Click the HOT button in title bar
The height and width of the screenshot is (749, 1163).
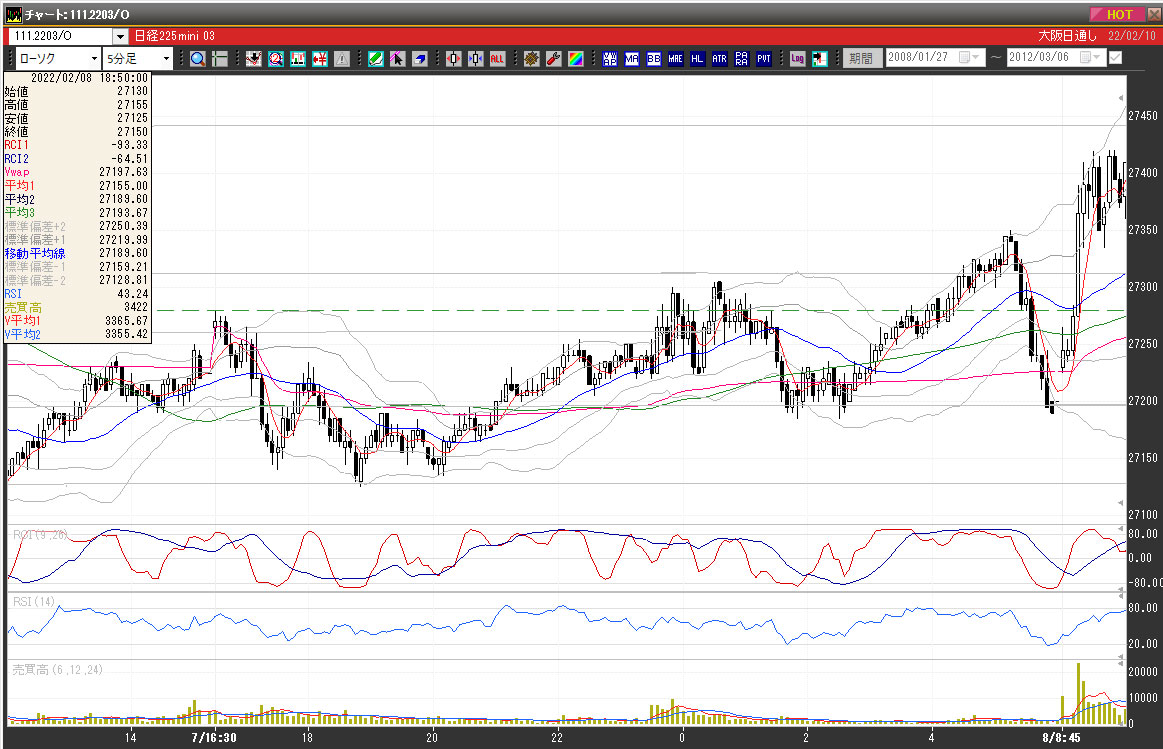pyautogui.click(x=1118, y=14)
